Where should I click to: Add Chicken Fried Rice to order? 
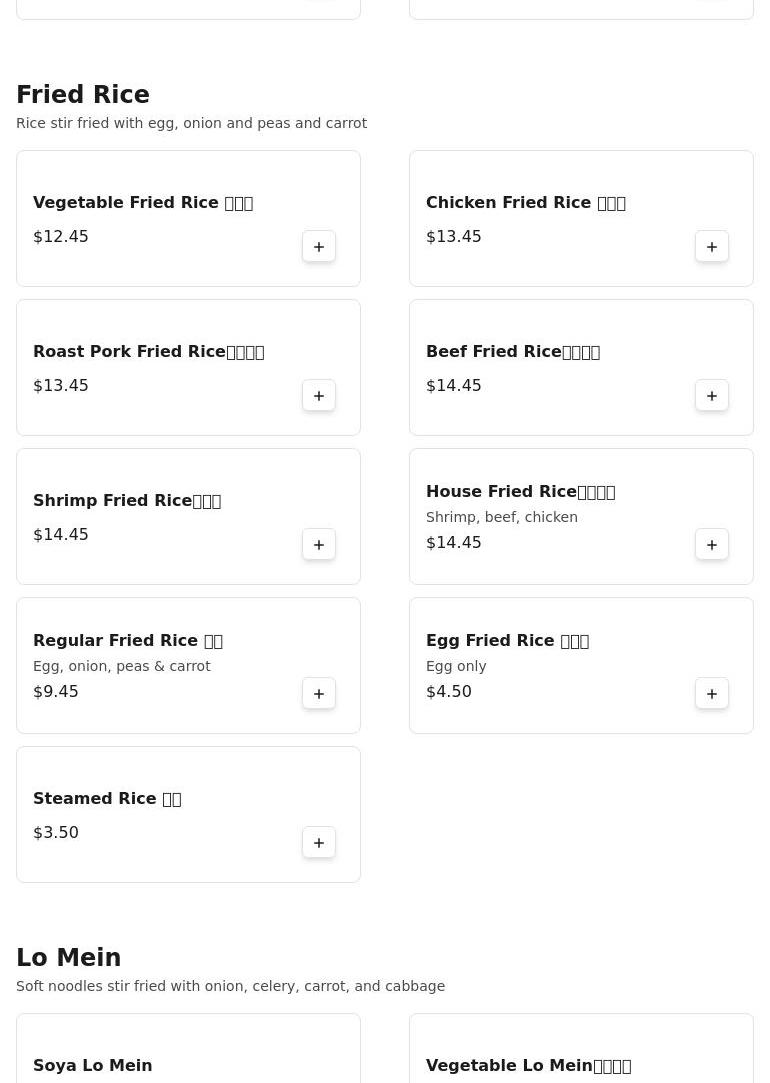712,247
